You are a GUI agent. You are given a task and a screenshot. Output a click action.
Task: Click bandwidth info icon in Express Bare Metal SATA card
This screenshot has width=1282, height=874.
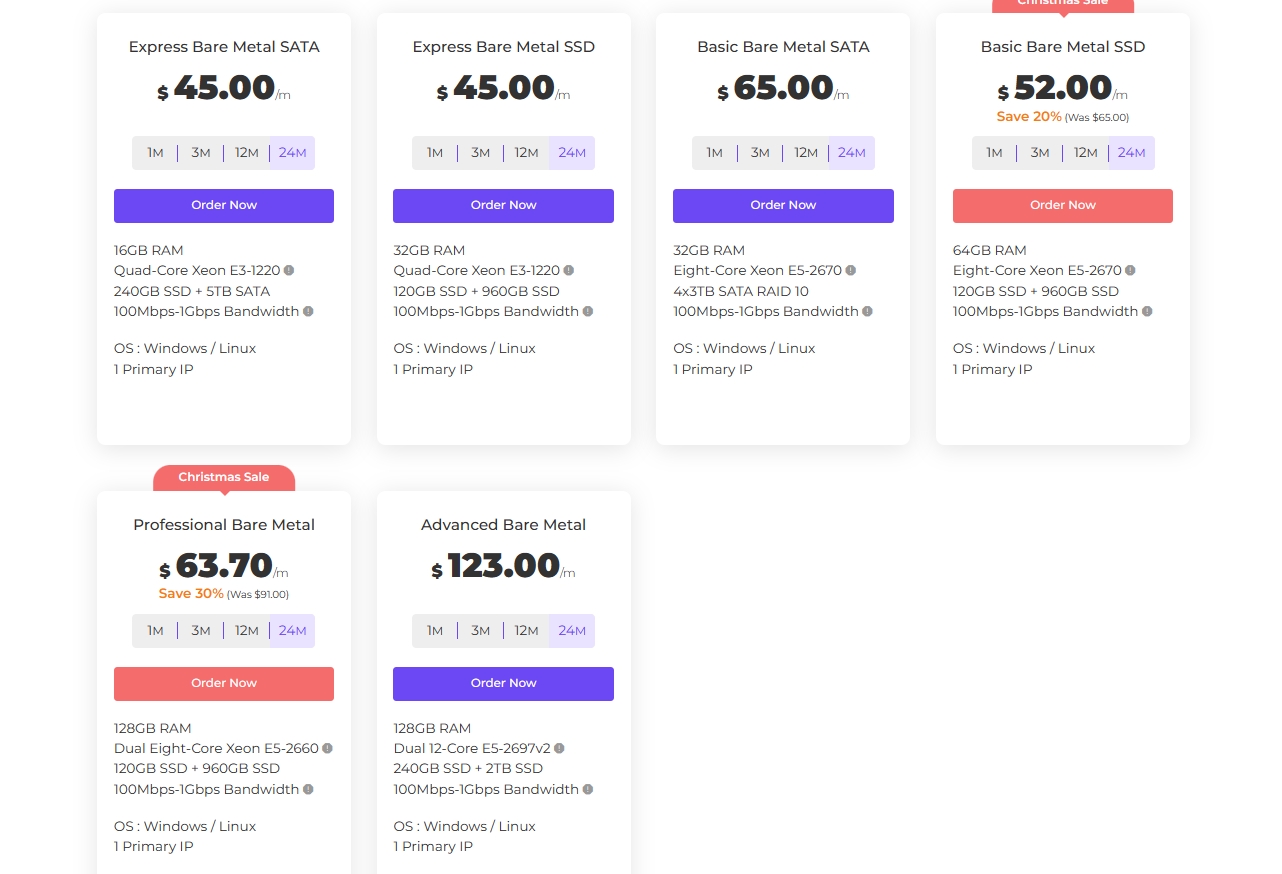[x=308, y=311]
